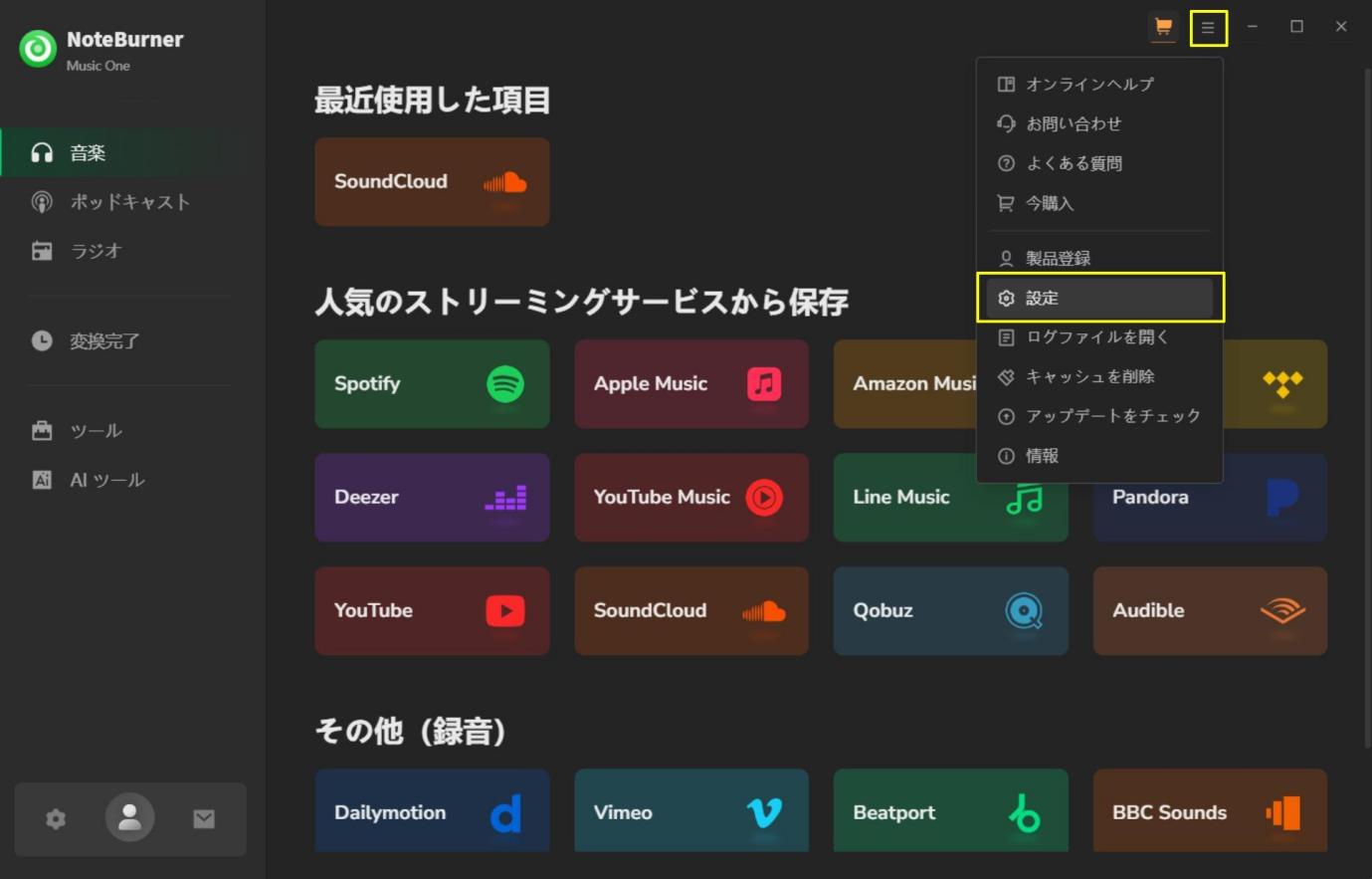
Task: Click the hamburger menu button
Action: [x=1208, y=28]
